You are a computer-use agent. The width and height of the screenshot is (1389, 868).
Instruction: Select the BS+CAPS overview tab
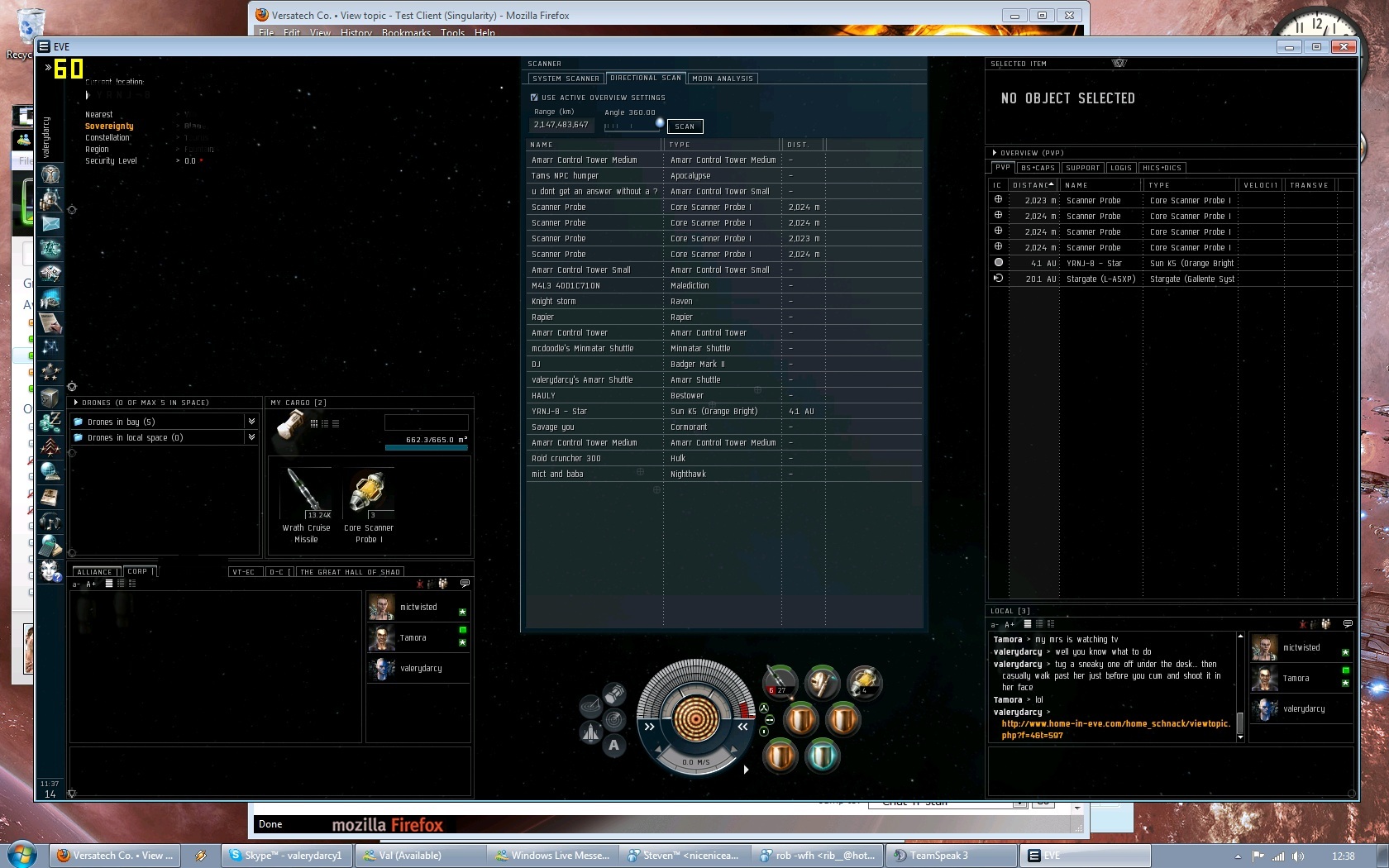pos(1038,168)
